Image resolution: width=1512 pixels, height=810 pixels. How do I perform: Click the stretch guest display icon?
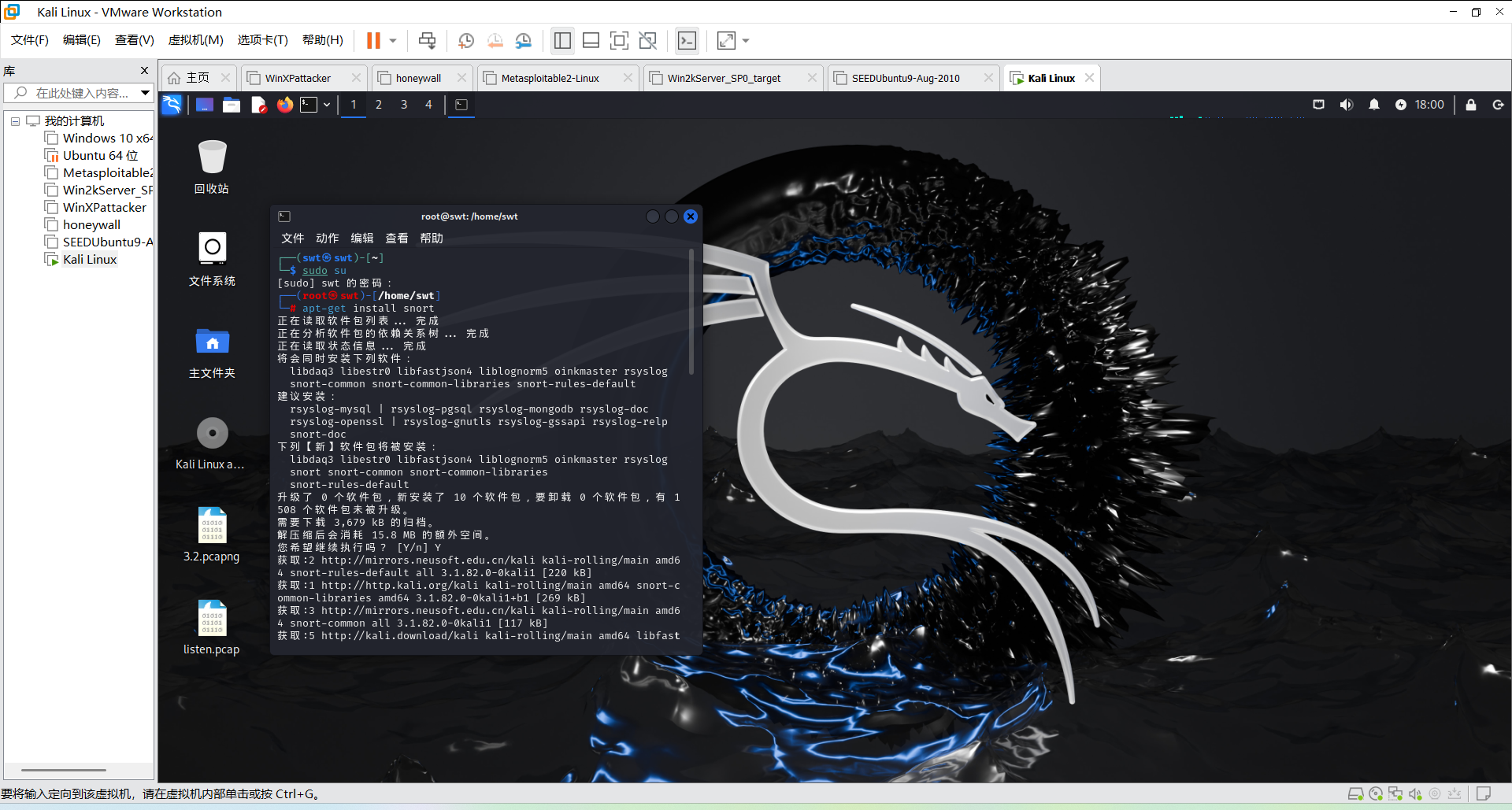click(726, 40)
